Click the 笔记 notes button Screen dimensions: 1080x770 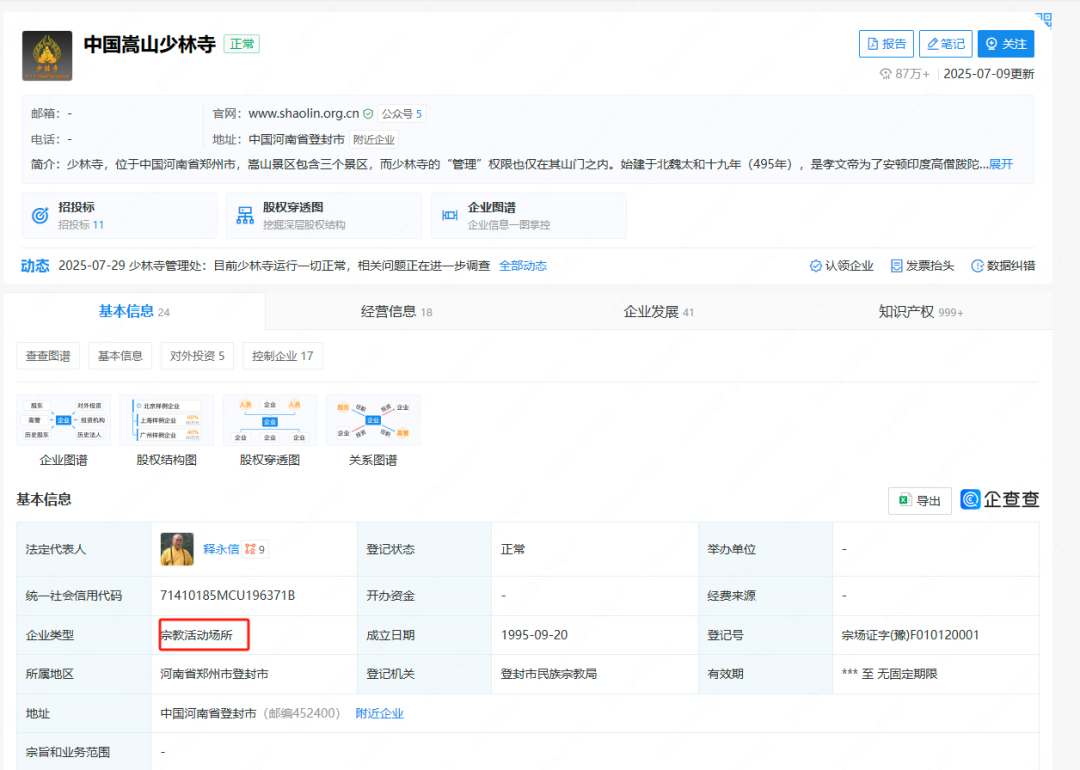pos(946,44)
